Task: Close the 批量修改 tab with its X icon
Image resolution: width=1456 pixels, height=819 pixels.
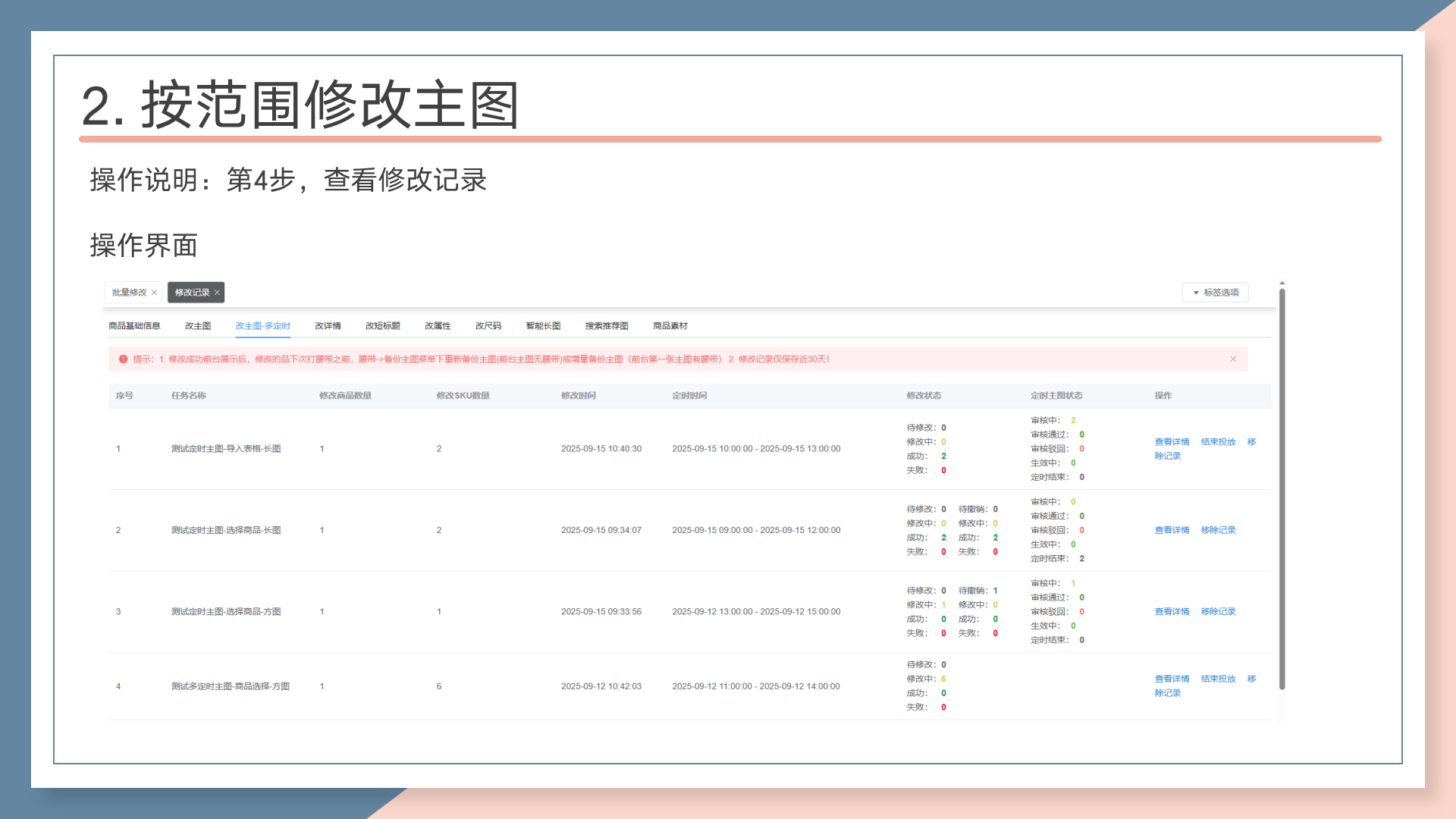Action: pos(154,293)
